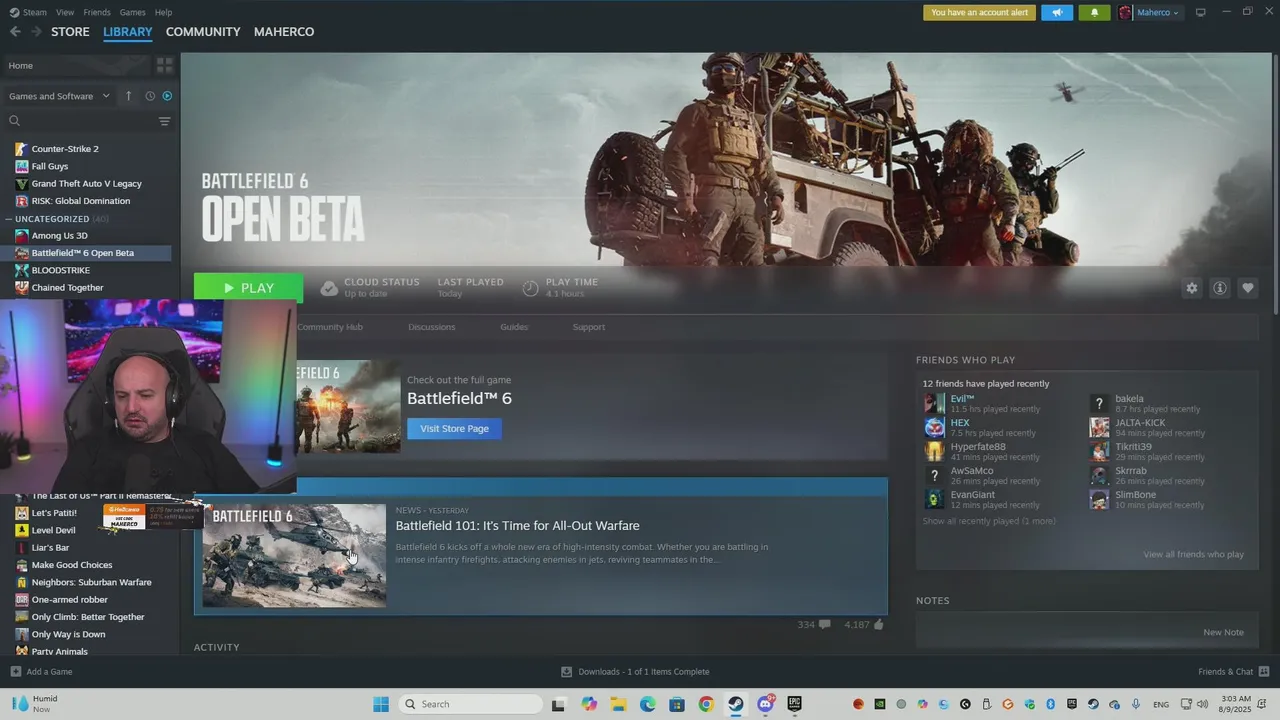The width and height of the screenshot is (1280, 720).
Task: Open Battlefield 101 news thumbnail
Action: 294,555
